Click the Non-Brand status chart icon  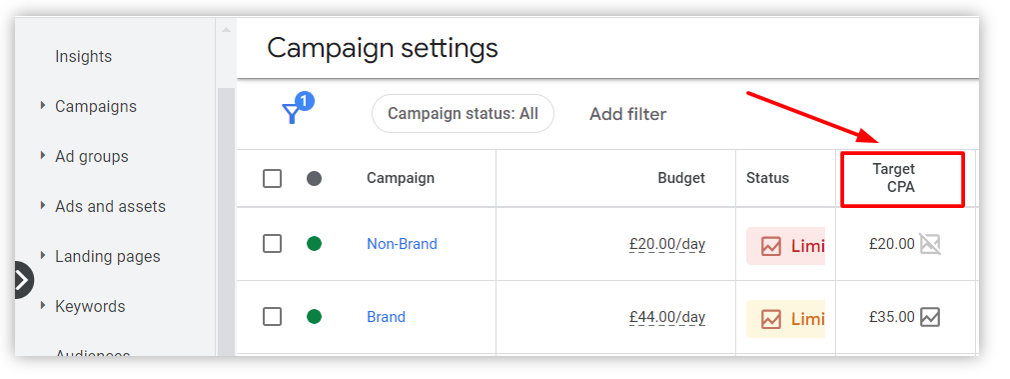771,246
